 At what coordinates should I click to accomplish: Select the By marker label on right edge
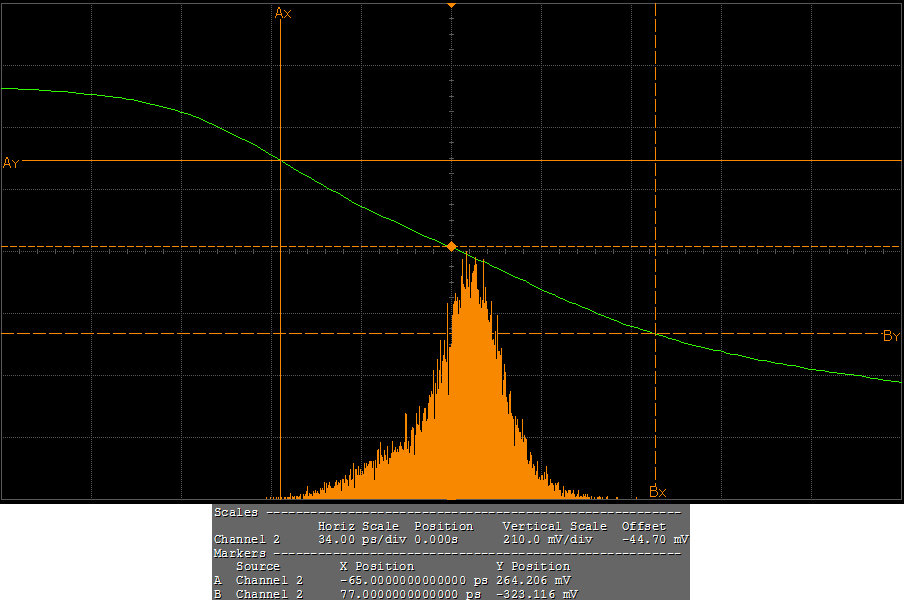tap(891, 337)
